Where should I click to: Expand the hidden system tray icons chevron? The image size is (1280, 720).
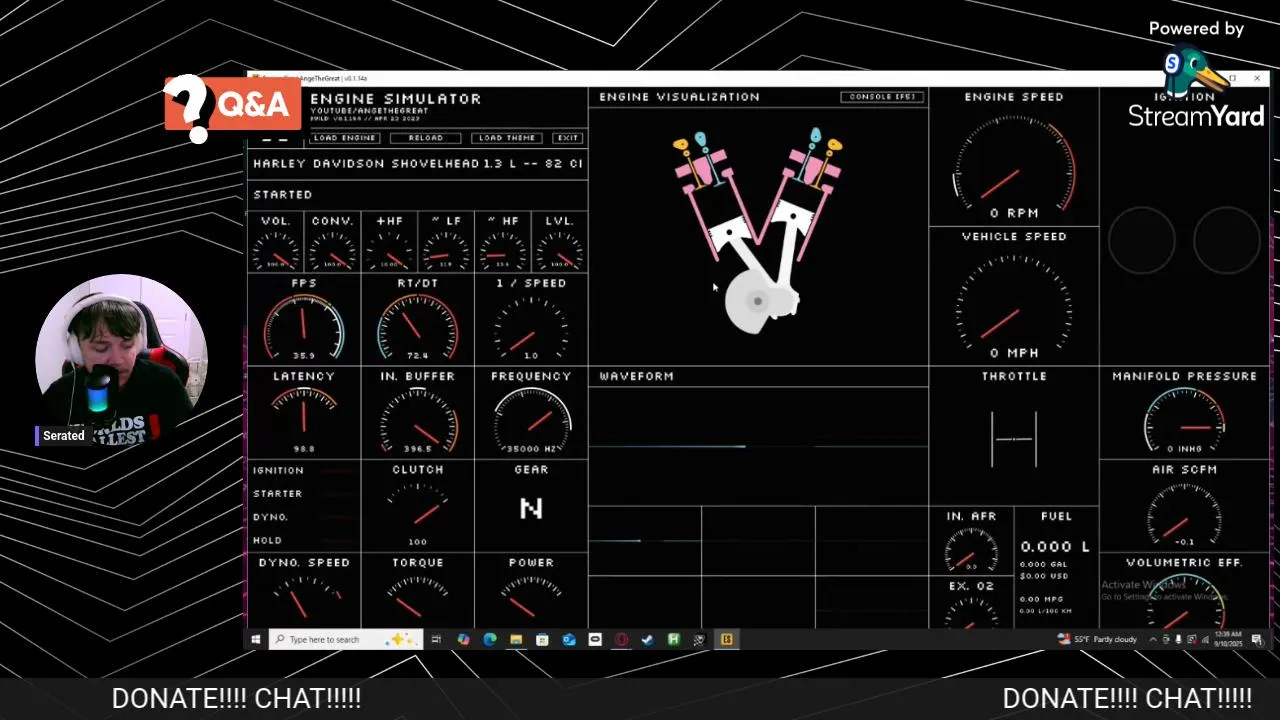pyautogui.click(x=1153, y=640)
